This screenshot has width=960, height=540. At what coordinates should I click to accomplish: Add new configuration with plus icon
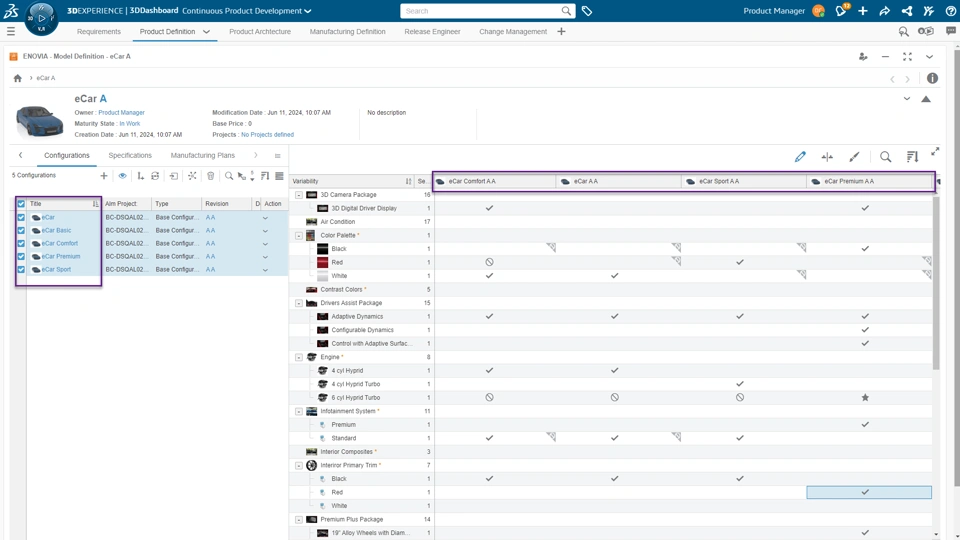click(x=103, y=176)
